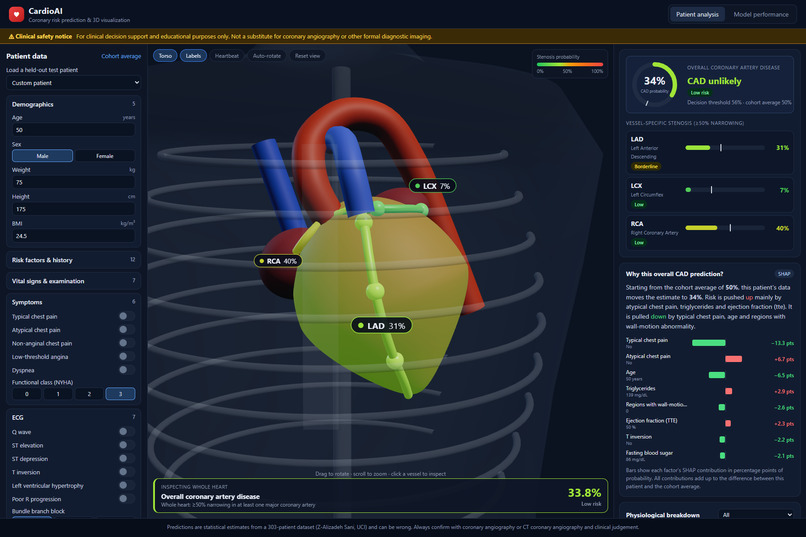
Task: Toggle Low-threshold angina switch
Action: 126,356
